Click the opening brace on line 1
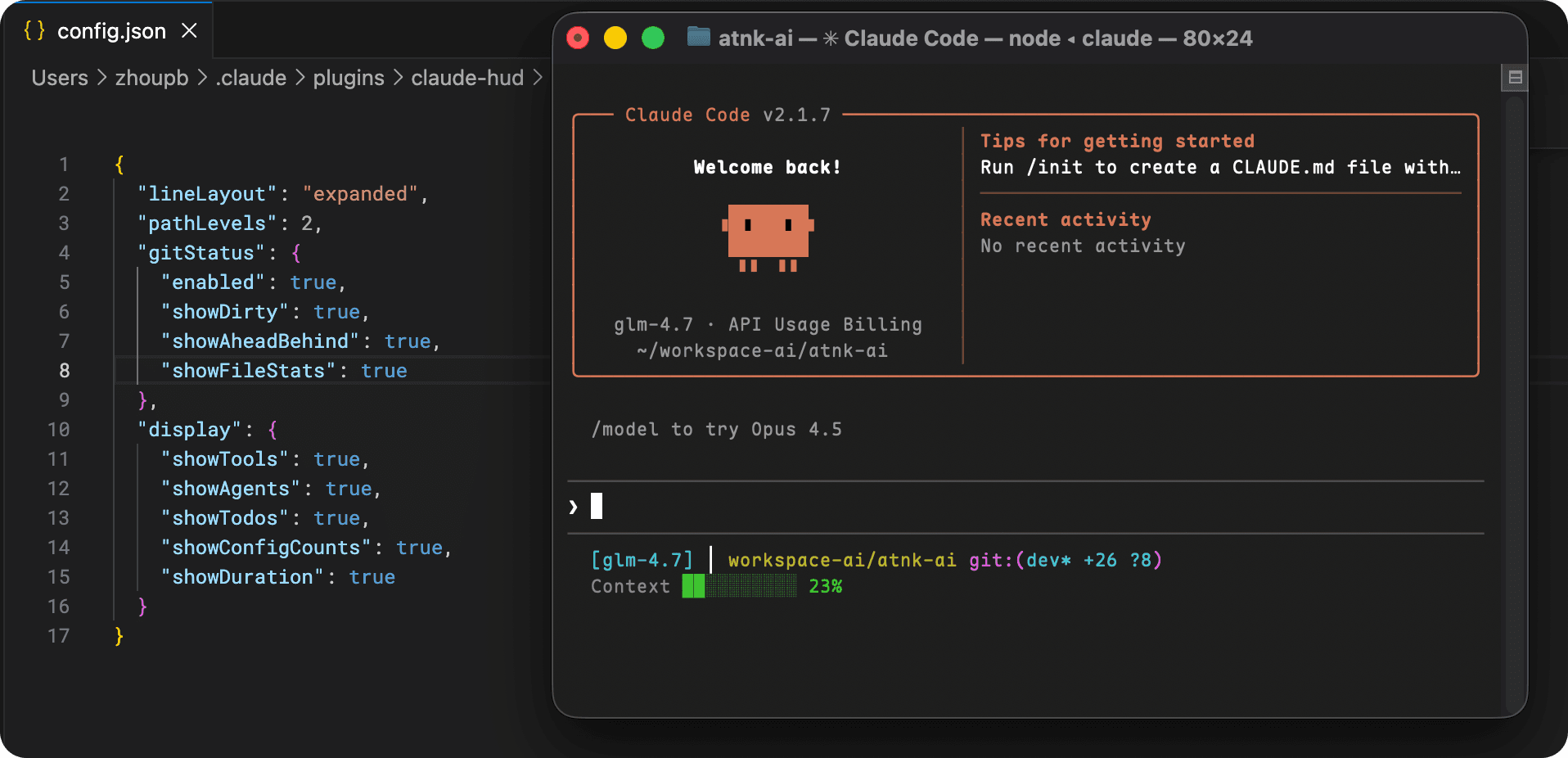Screen dimensions: 1568x758 click(119, 165)
